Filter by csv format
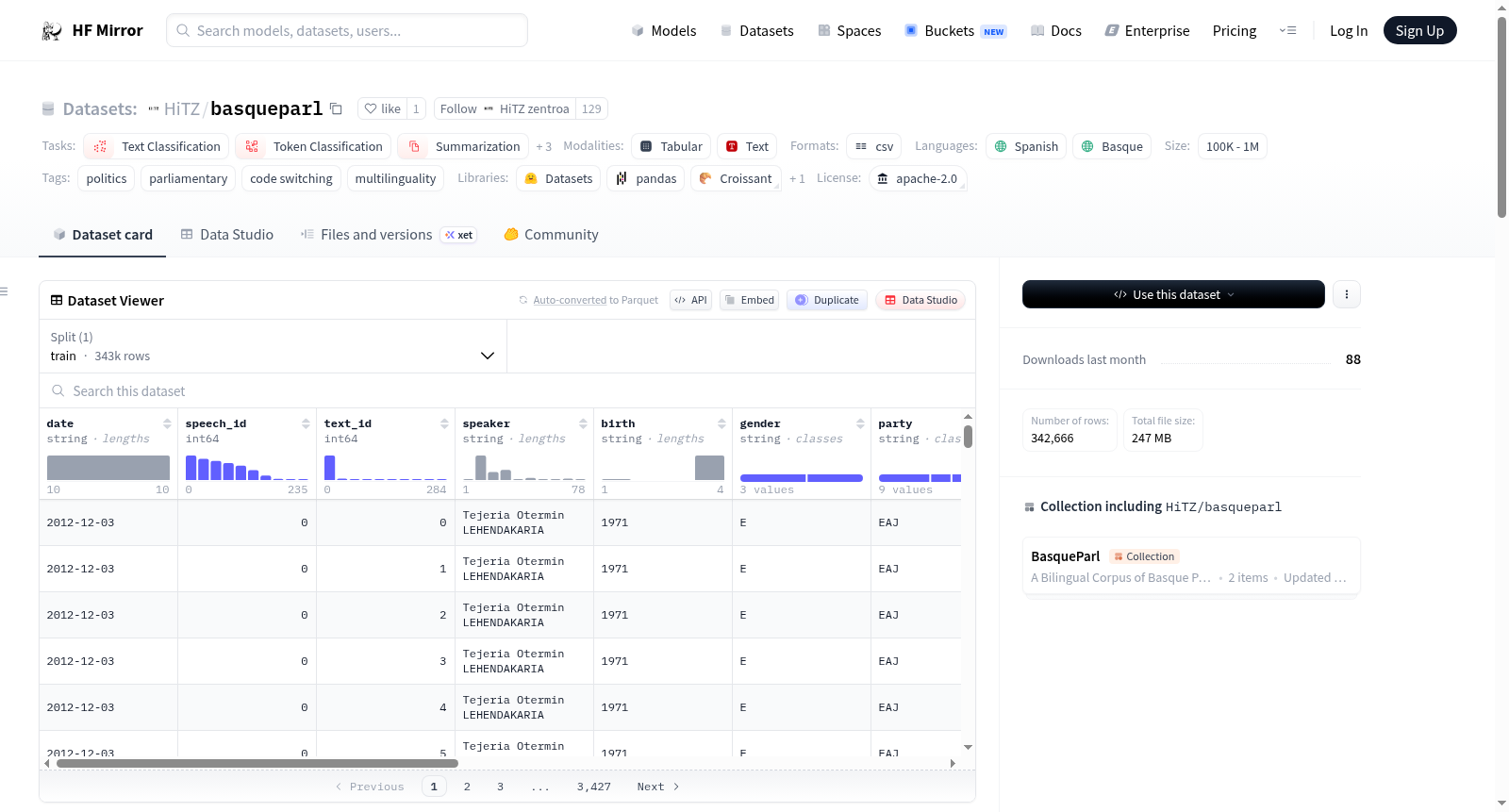Screen dimensions: 1509x812 click(874, 146)
